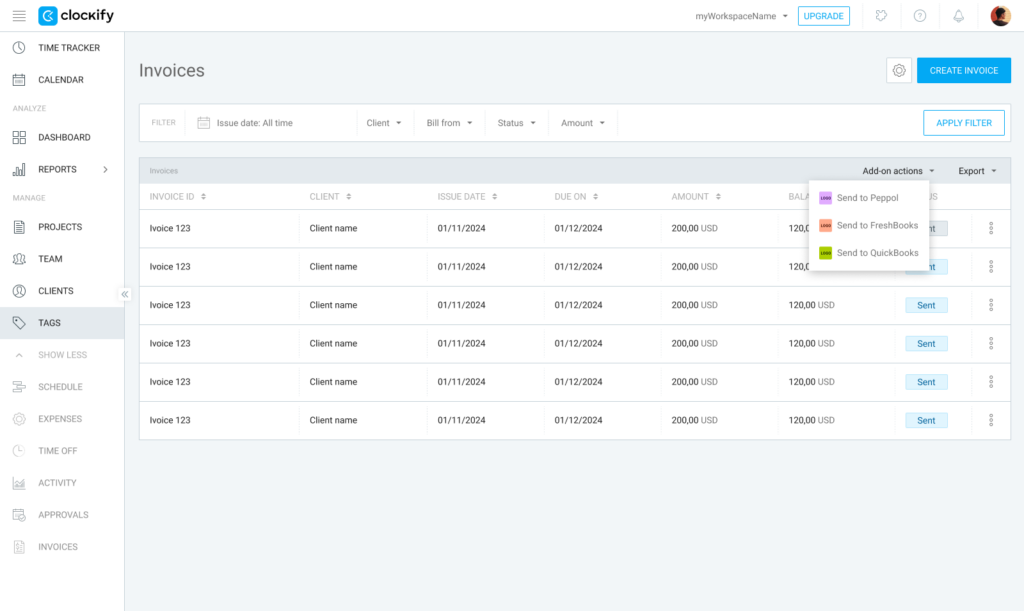Open the Status filter dropdown
This screenshot has width=1024, height=611.
(x=517, y=123)
